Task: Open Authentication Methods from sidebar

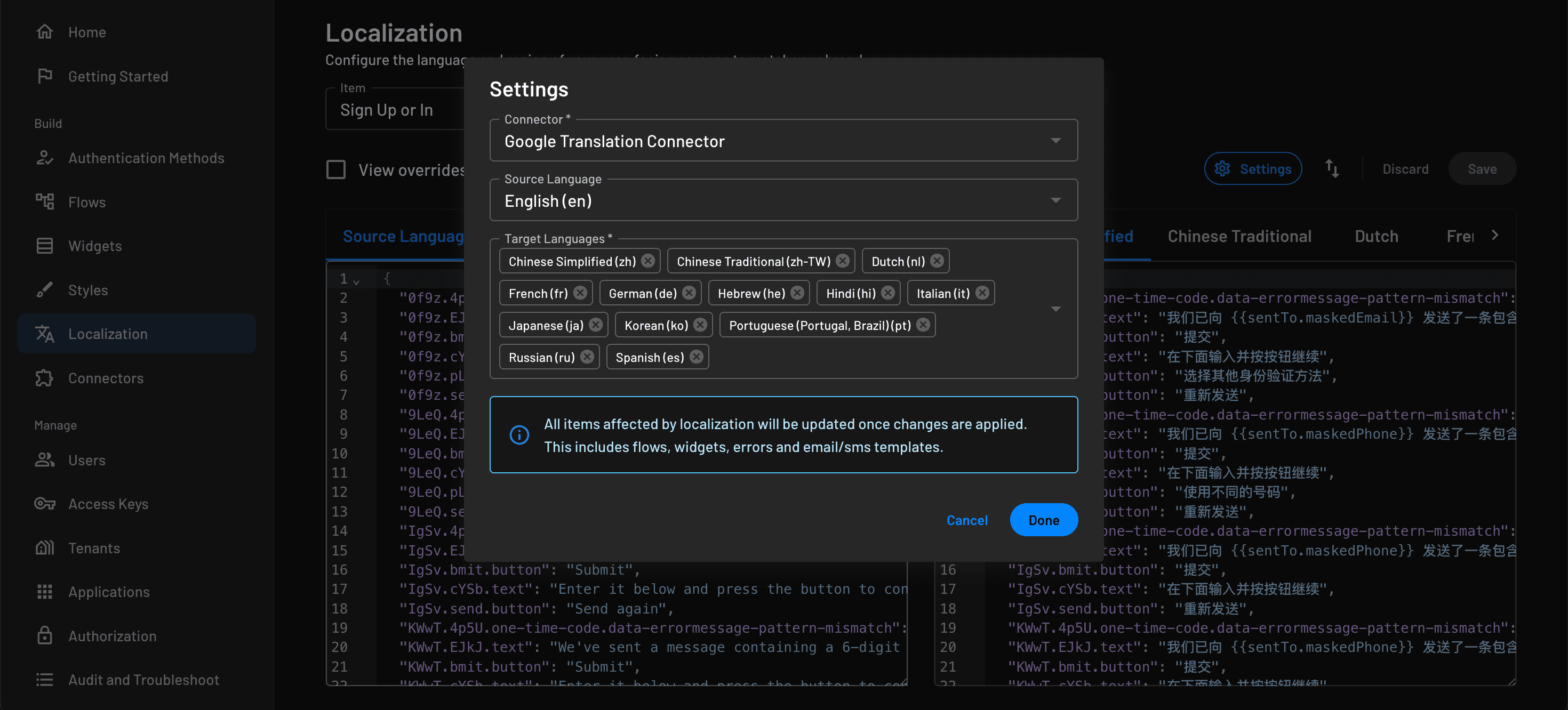Action: [x=146, y=158]
